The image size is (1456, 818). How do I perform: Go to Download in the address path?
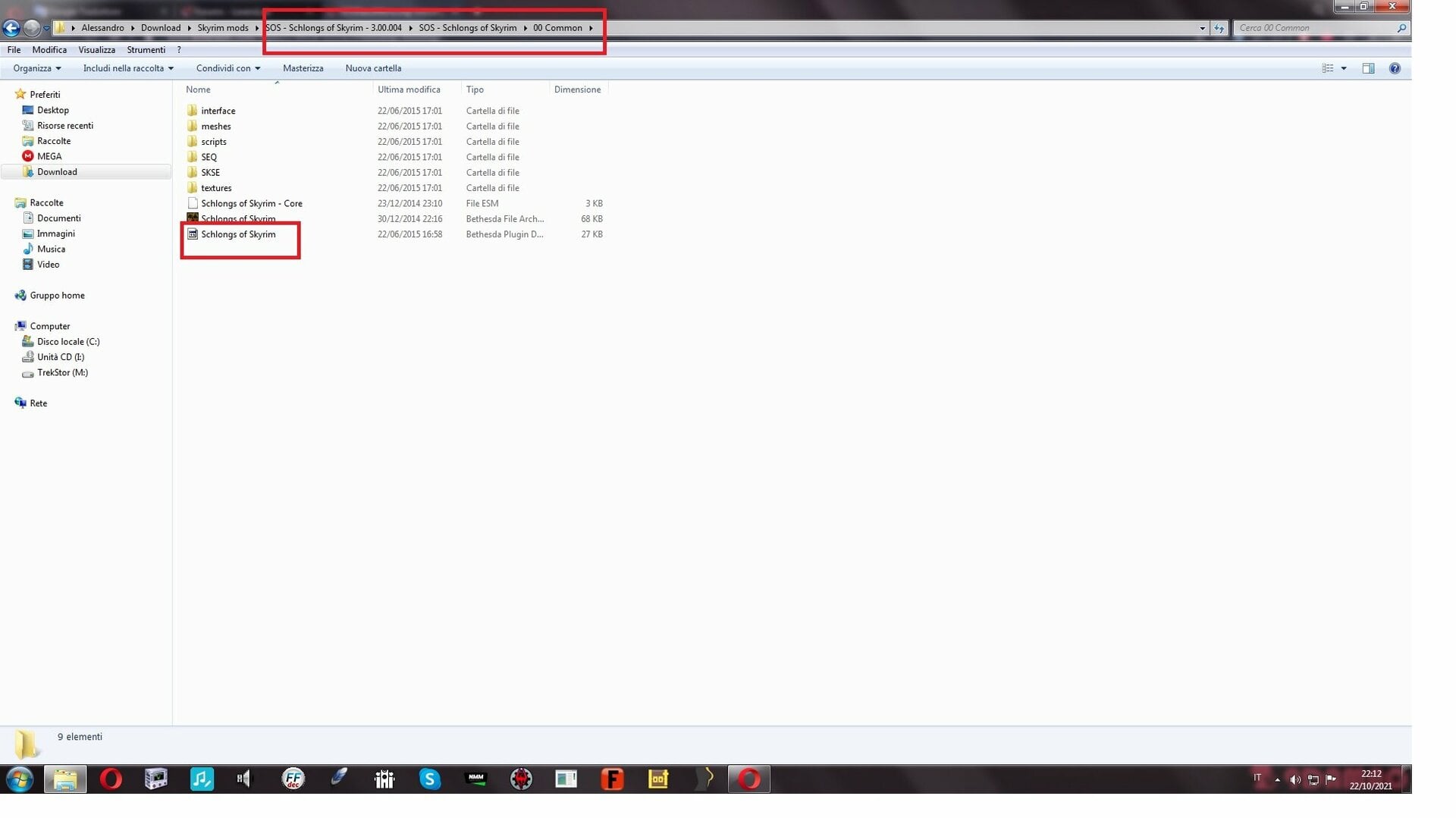tap(161, 28)
